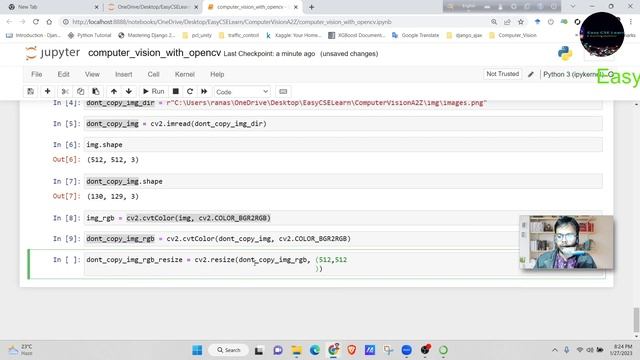640x360 pixels.
Task: Open the Computer_Vision bookmark folder
Action: pyautogui.click(x=513, y=36)
